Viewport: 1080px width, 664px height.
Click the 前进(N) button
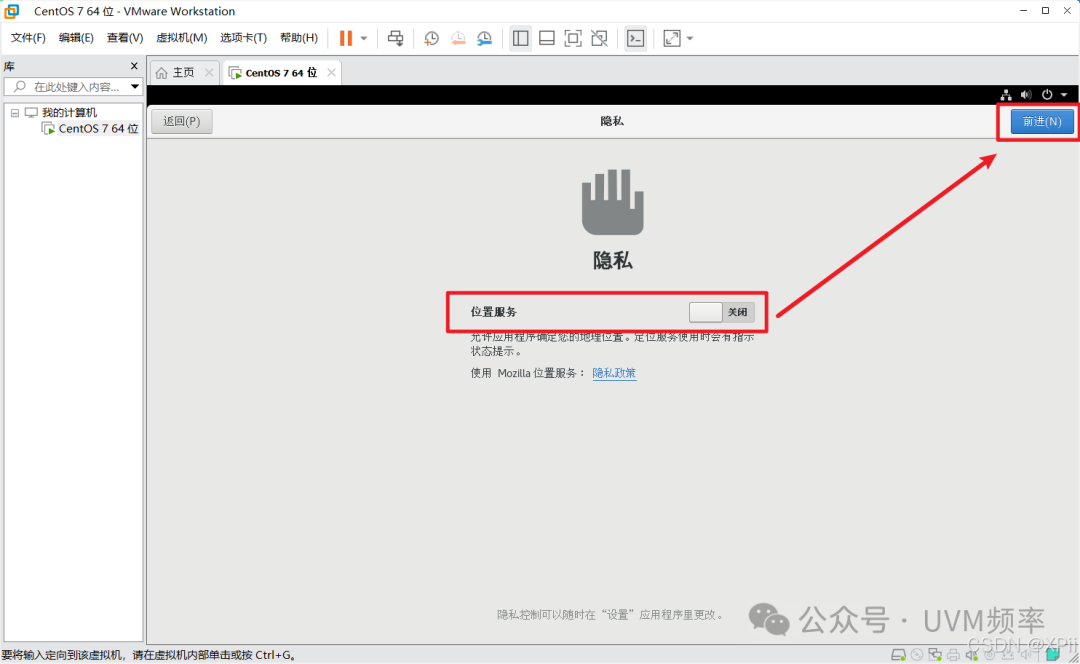point(1041,120)
